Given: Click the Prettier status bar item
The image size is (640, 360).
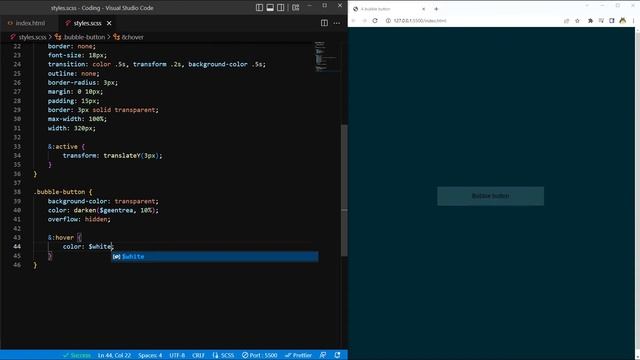Looking at the screenshot, I should [298, 355].
